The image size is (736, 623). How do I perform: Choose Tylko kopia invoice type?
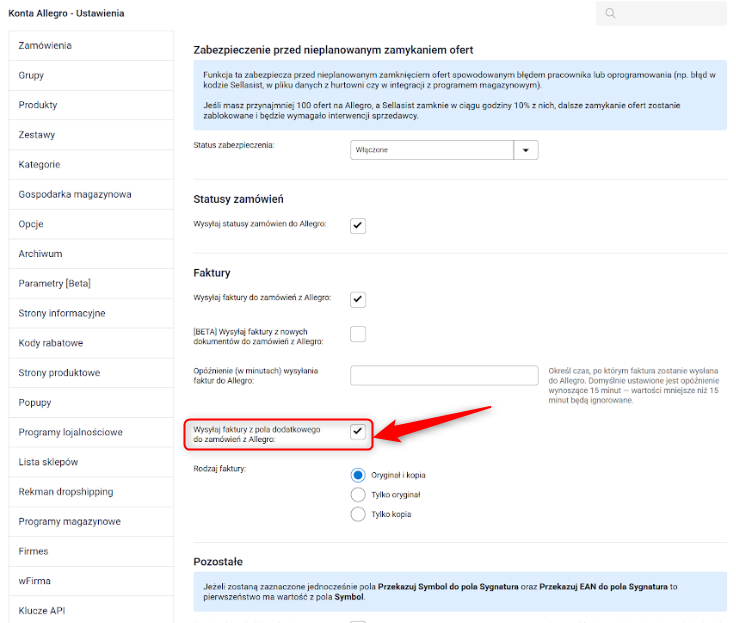pyautogui.click(x=358, y=514)
